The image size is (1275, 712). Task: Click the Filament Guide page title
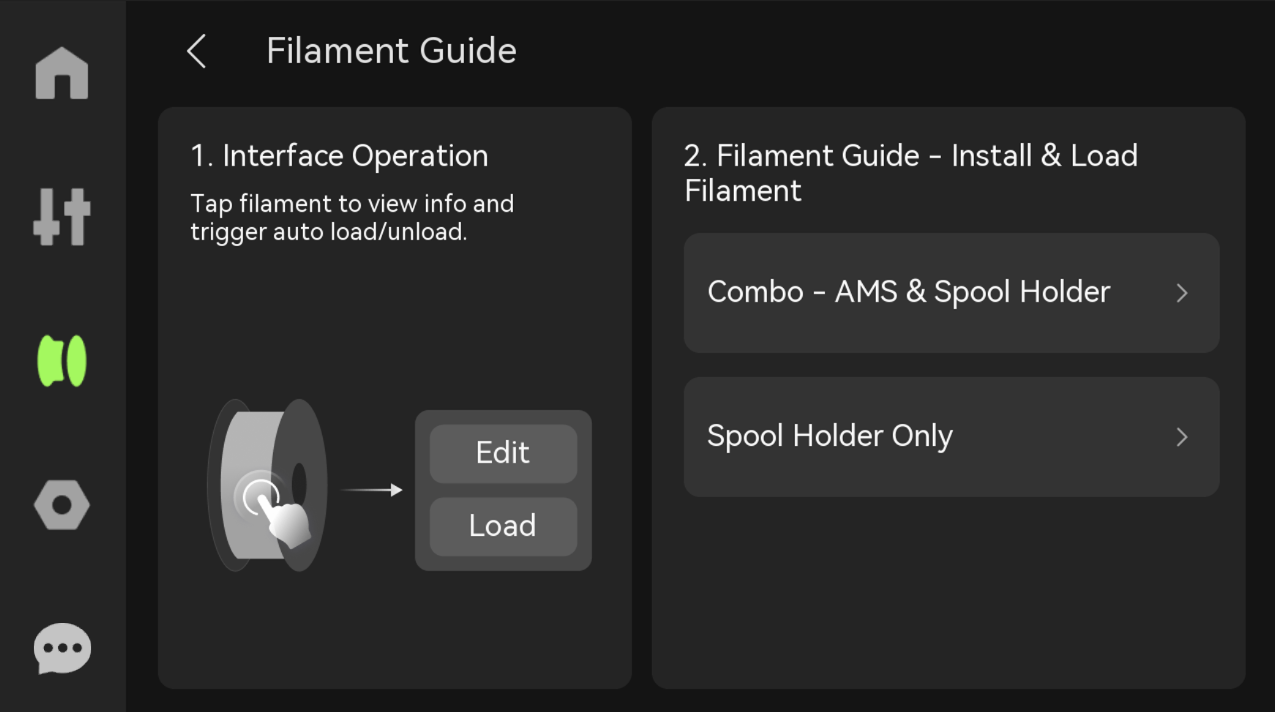click(391, 51)
